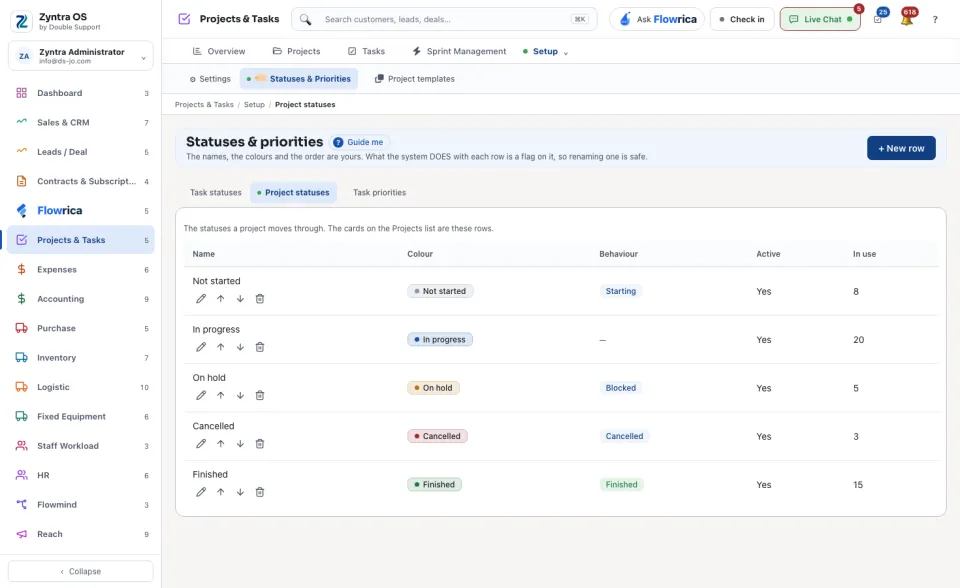Switch to the Task priorities tab
Screen dimensions: 960x588
tap(380, 192)
